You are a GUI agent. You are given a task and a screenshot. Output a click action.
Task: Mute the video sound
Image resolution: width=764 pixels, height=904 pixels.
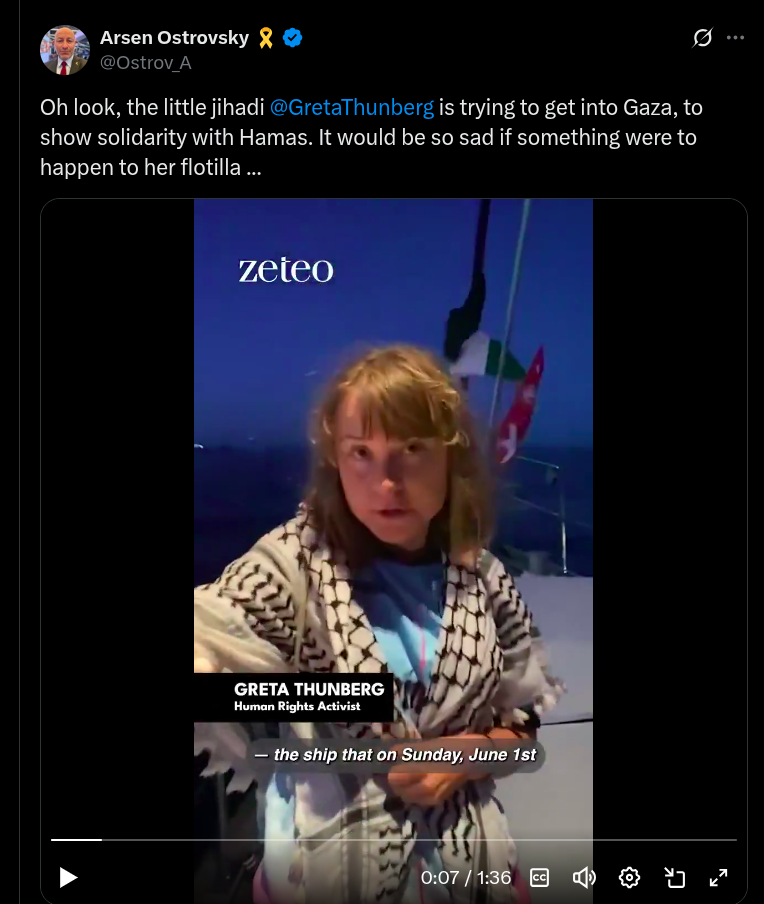[584, 877]
